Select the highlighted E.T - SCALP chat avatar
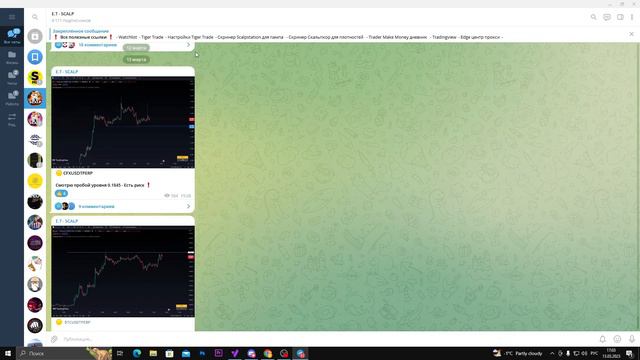The width and height of the screenshot is (640, 360). (x=35, y=98)
